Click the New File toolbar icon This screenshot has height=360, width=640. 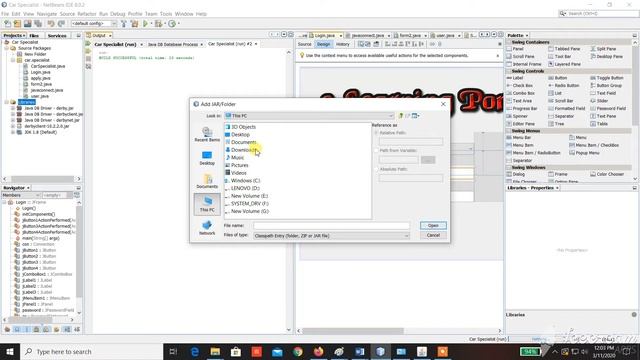coord(7,24)
